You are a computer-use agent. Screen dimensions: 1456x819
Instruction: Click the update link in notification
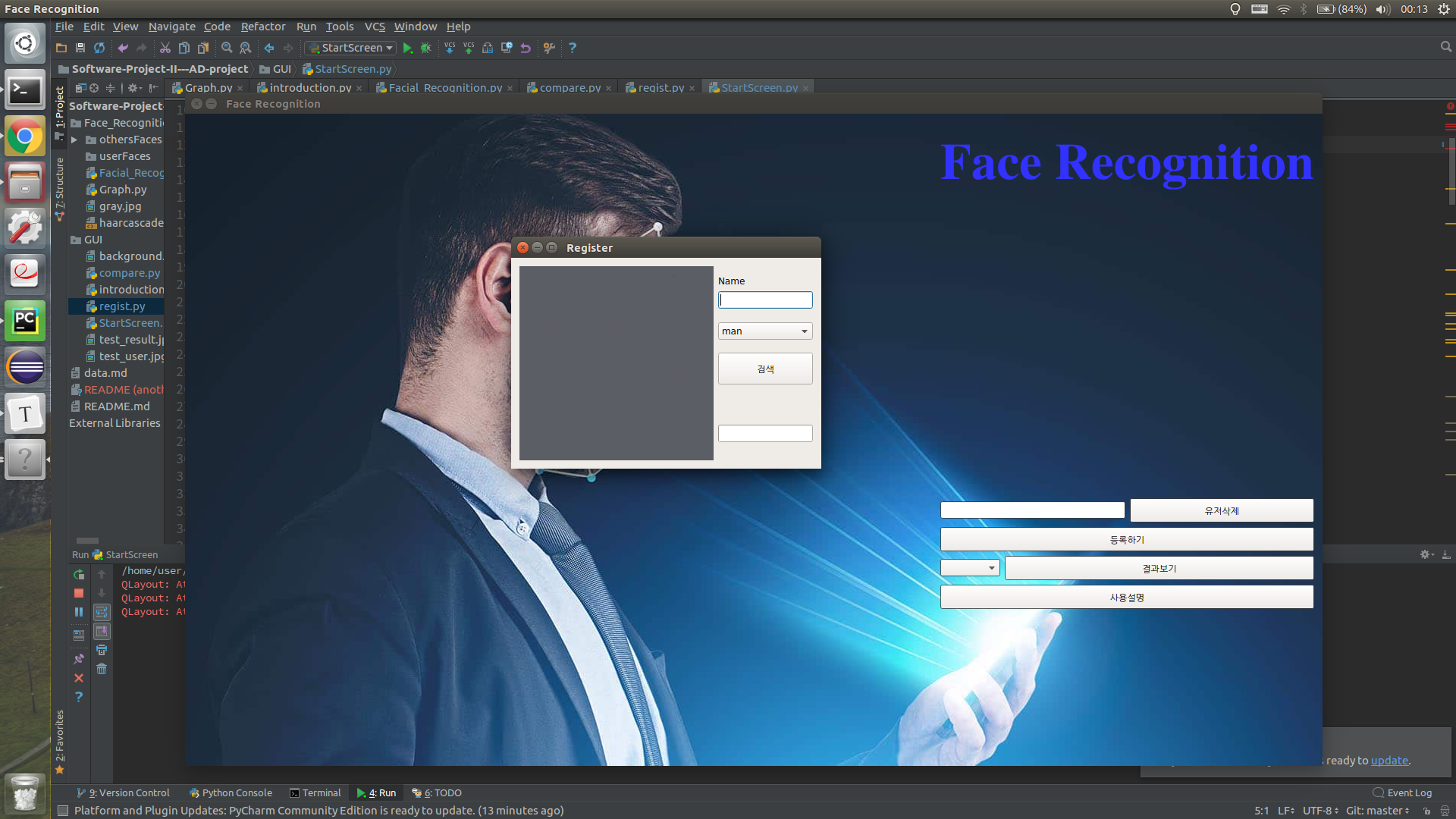pos(1389,761)
